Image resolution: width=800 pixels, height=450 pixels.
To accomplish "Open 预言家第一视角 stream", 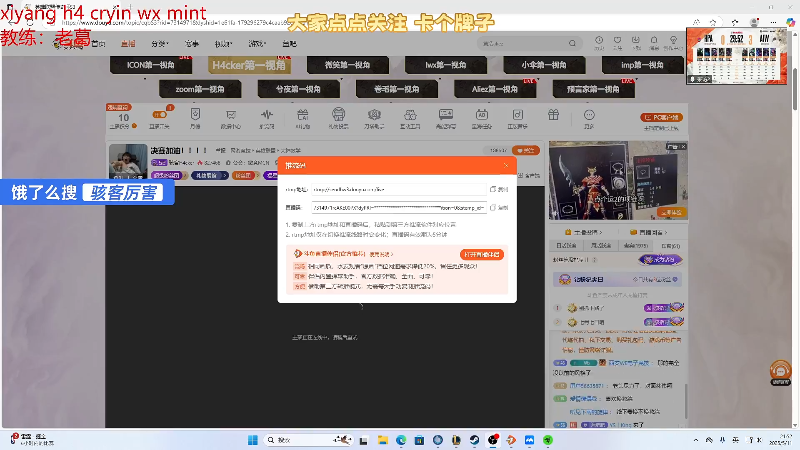I will tap(593, 89).
